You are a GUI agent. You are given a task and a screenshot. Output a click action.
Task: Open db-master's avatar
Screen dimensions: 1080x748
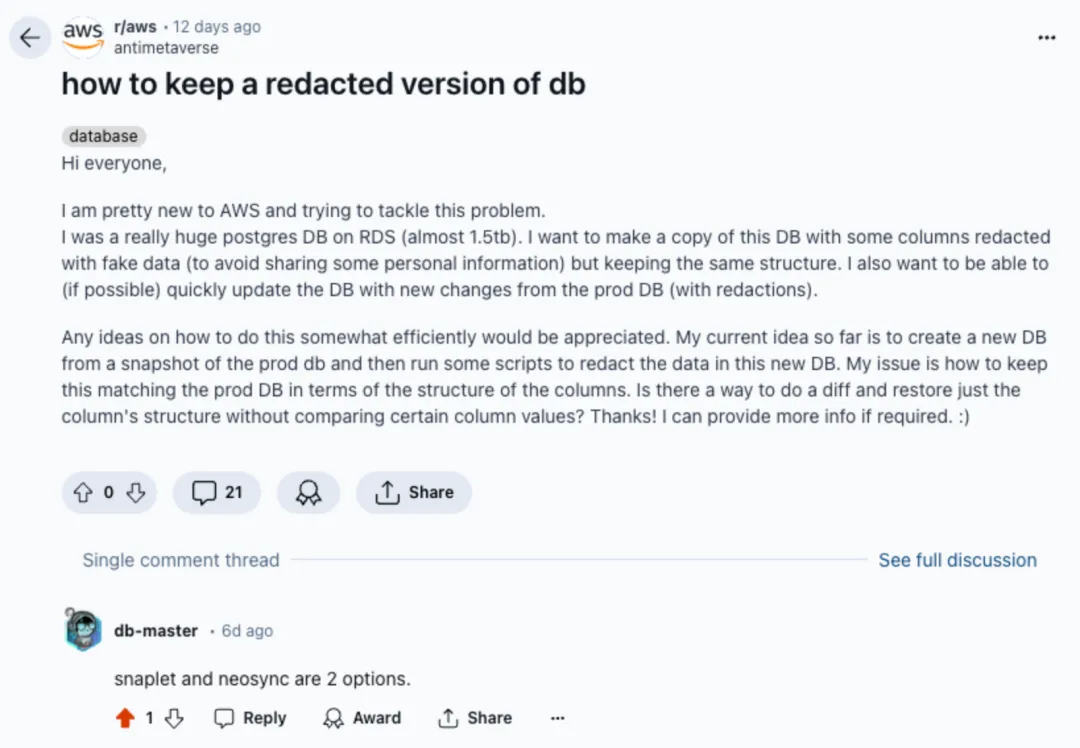coord(83,630)
